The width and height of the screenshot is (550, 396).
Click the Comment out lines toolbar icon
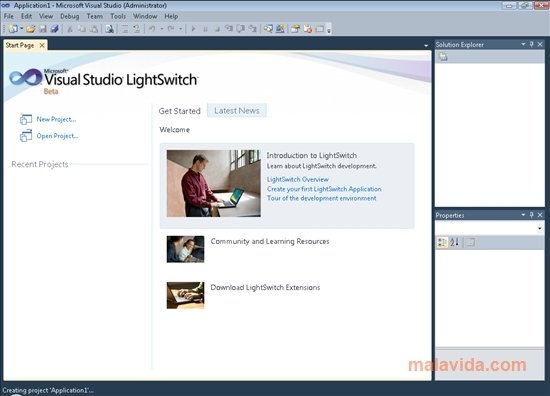click(125, 29)
